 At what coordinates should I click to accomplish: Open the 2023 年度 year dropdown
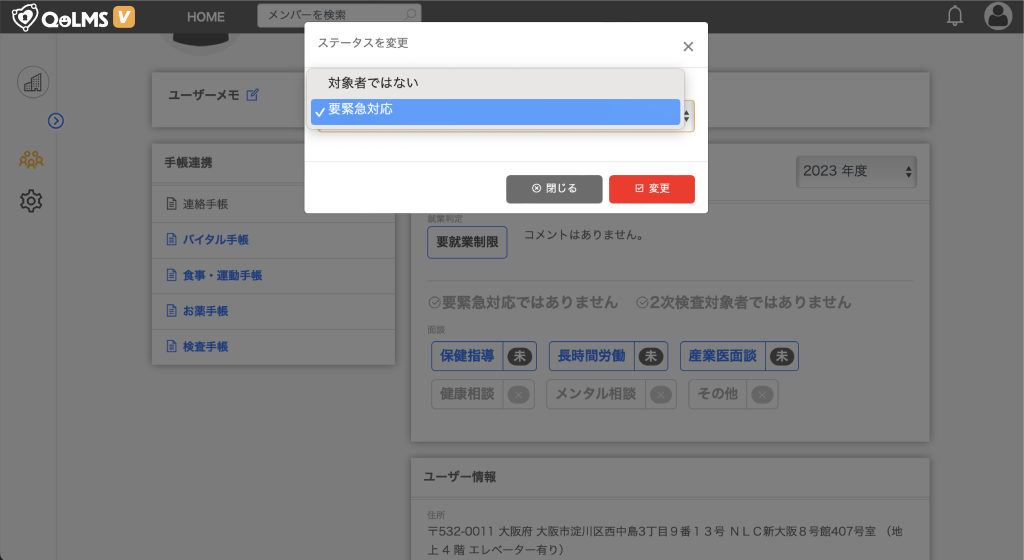tap(856, 171)
